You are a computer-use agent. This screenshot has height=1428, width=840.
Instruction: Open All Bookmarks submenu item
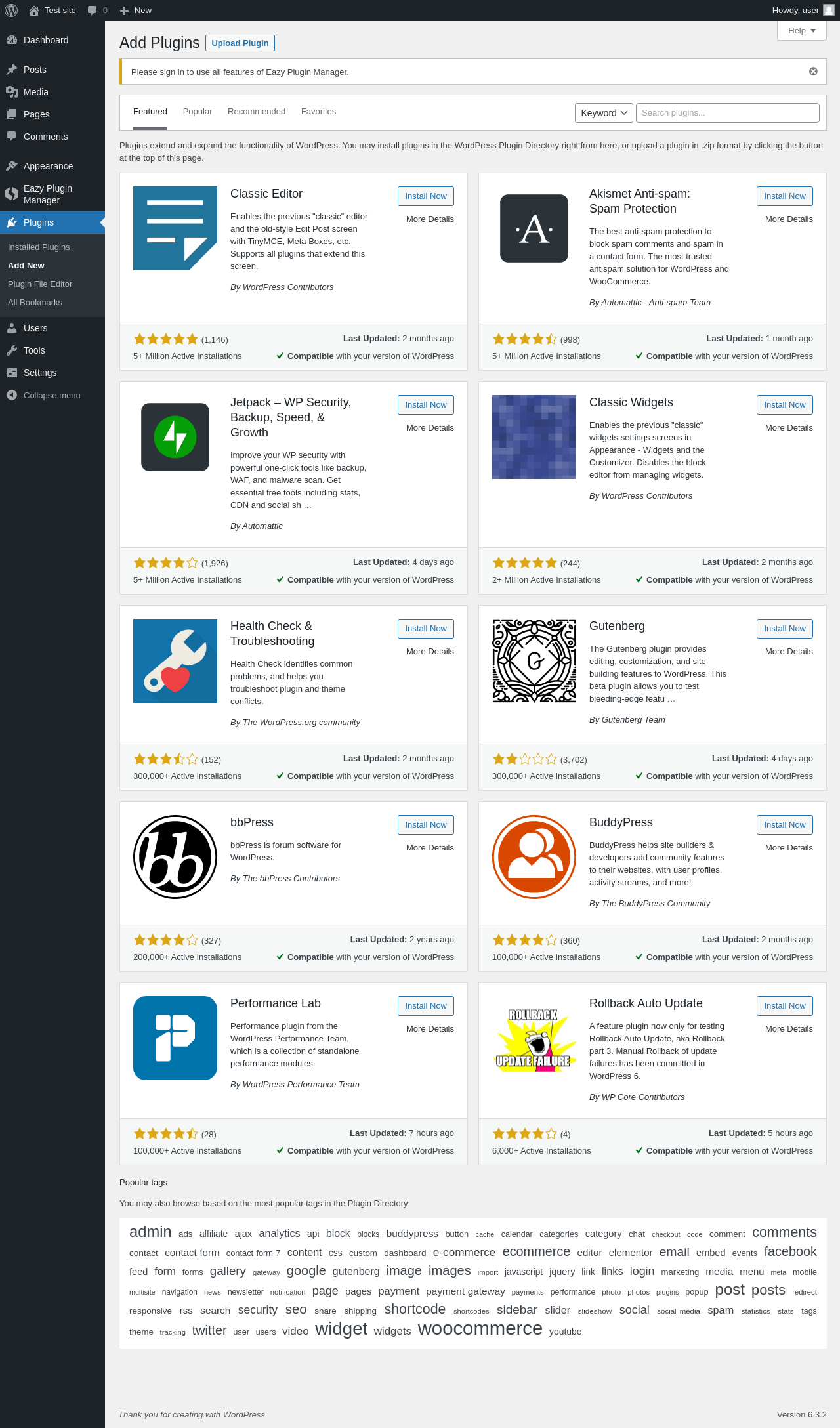[x=52, y=303]
